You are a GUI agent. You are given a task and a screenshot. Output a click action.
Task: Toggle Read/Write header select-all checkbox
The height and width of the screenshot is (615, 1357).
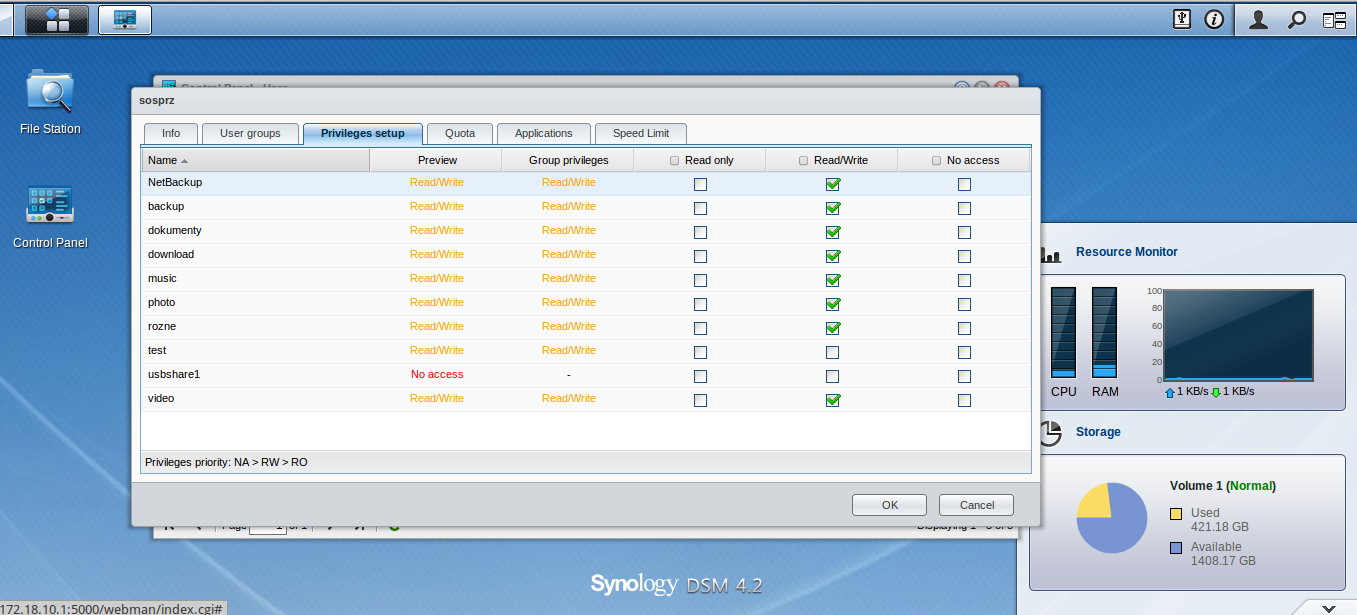point(804,161)
